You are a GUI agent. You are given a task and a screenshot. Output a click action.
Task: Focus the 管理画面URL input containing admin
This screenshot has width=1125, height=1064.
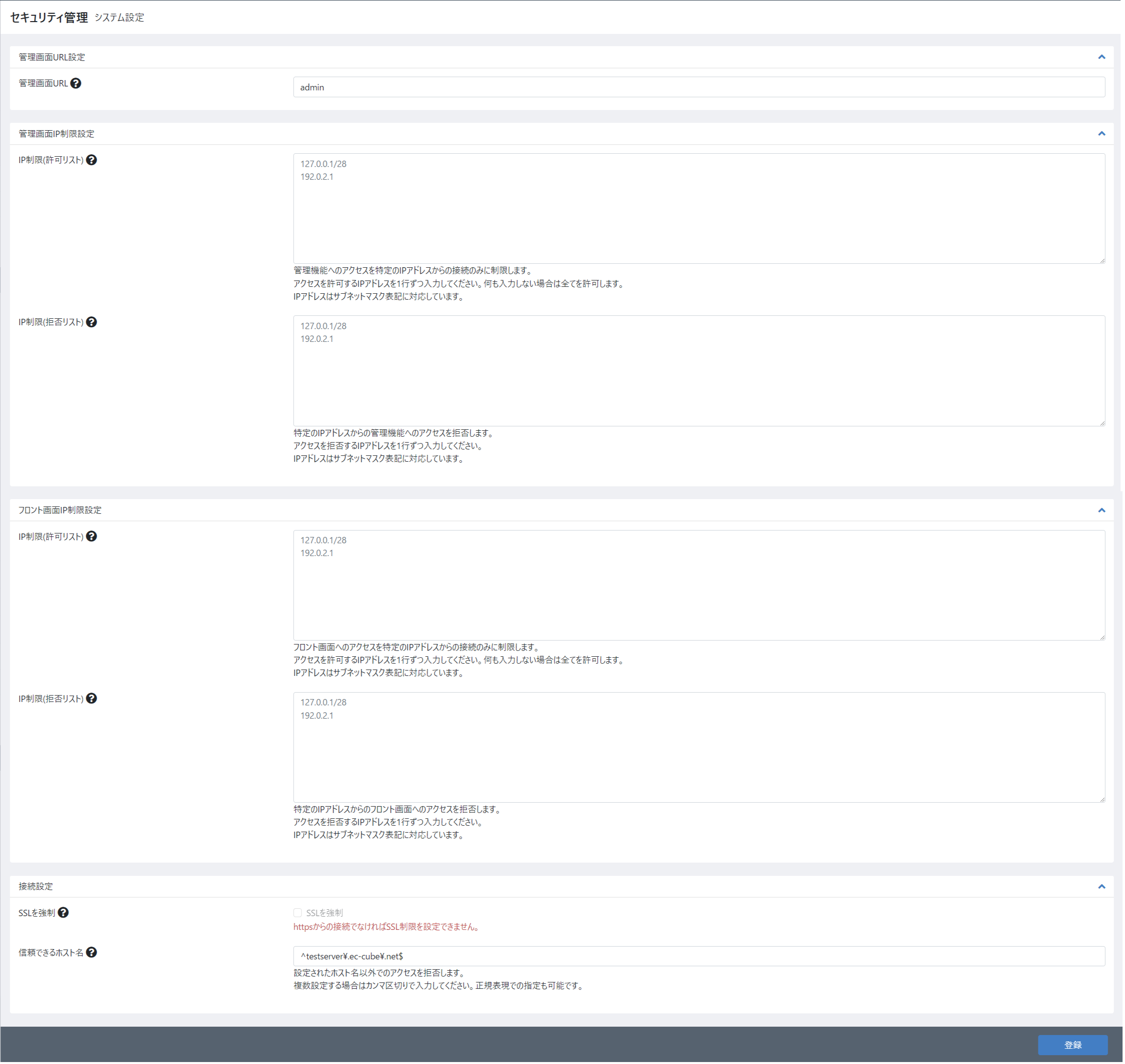(x=699, y=87)
